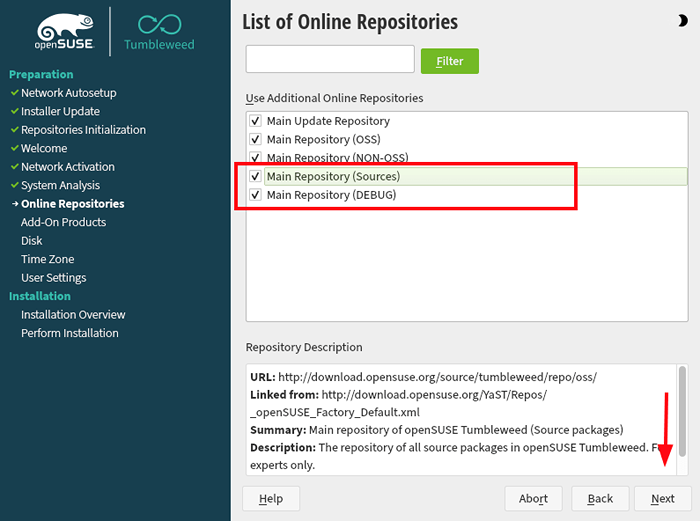Screen dimensions: 700x521
Task: Click the Filter button
Action: (x=450, y=61)
